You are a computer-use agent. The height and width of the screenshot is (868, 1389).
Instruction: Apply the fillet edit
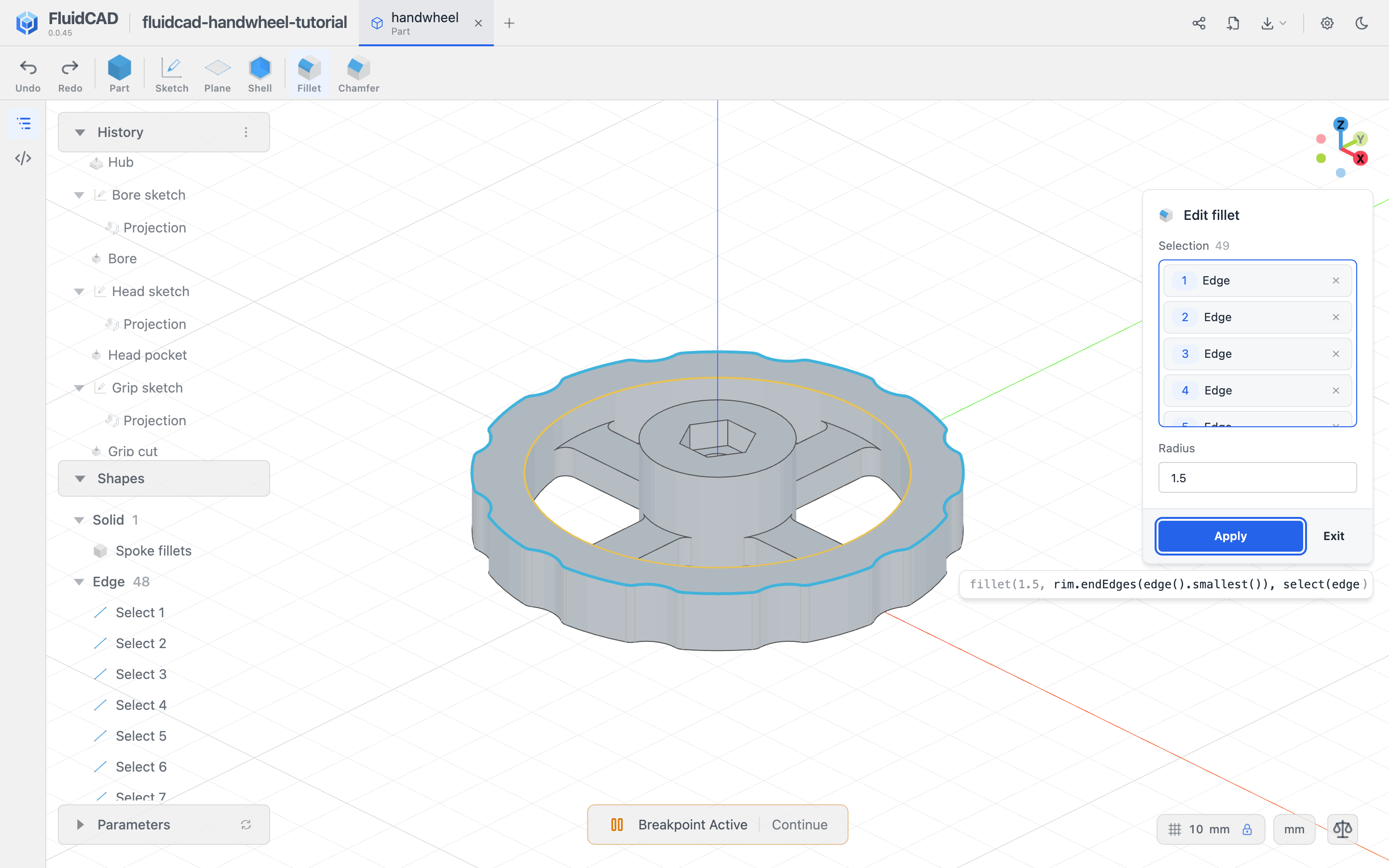click(x=1230, y=536)
